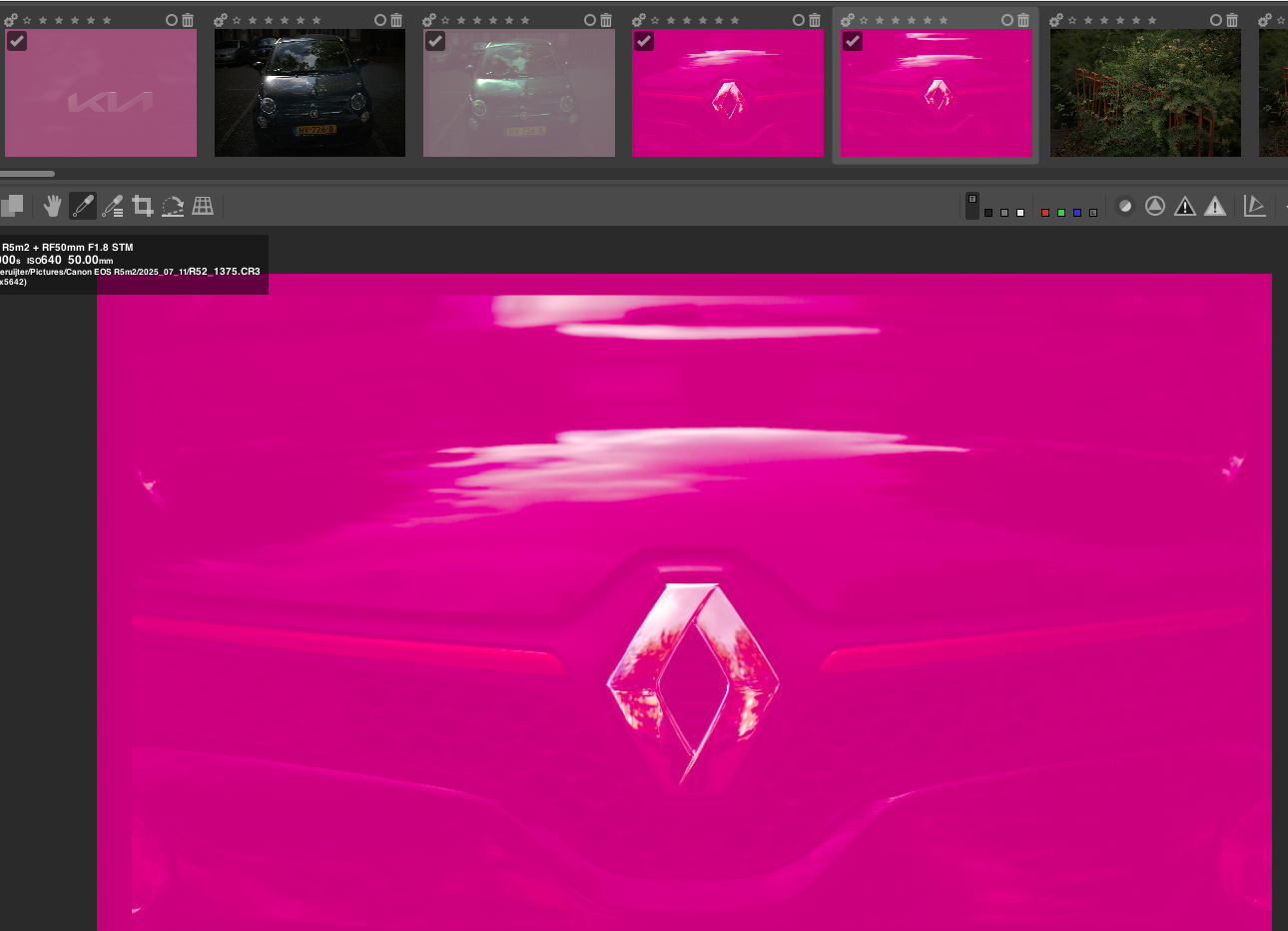Click gear icon above the selected Renault thumbnail
1288x931 pixels.
[x=848, y=20]
